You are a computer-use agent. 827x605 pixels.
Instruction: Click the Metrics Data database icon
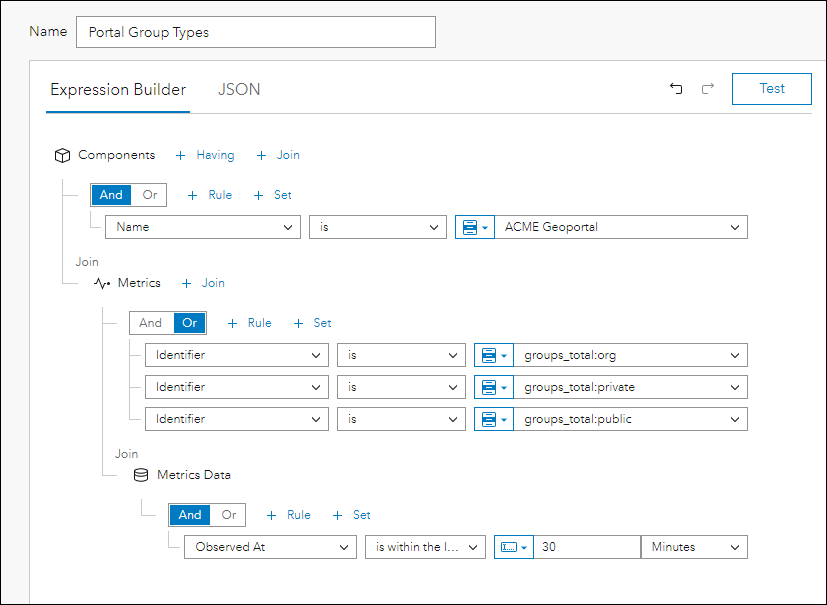(141, 475)
